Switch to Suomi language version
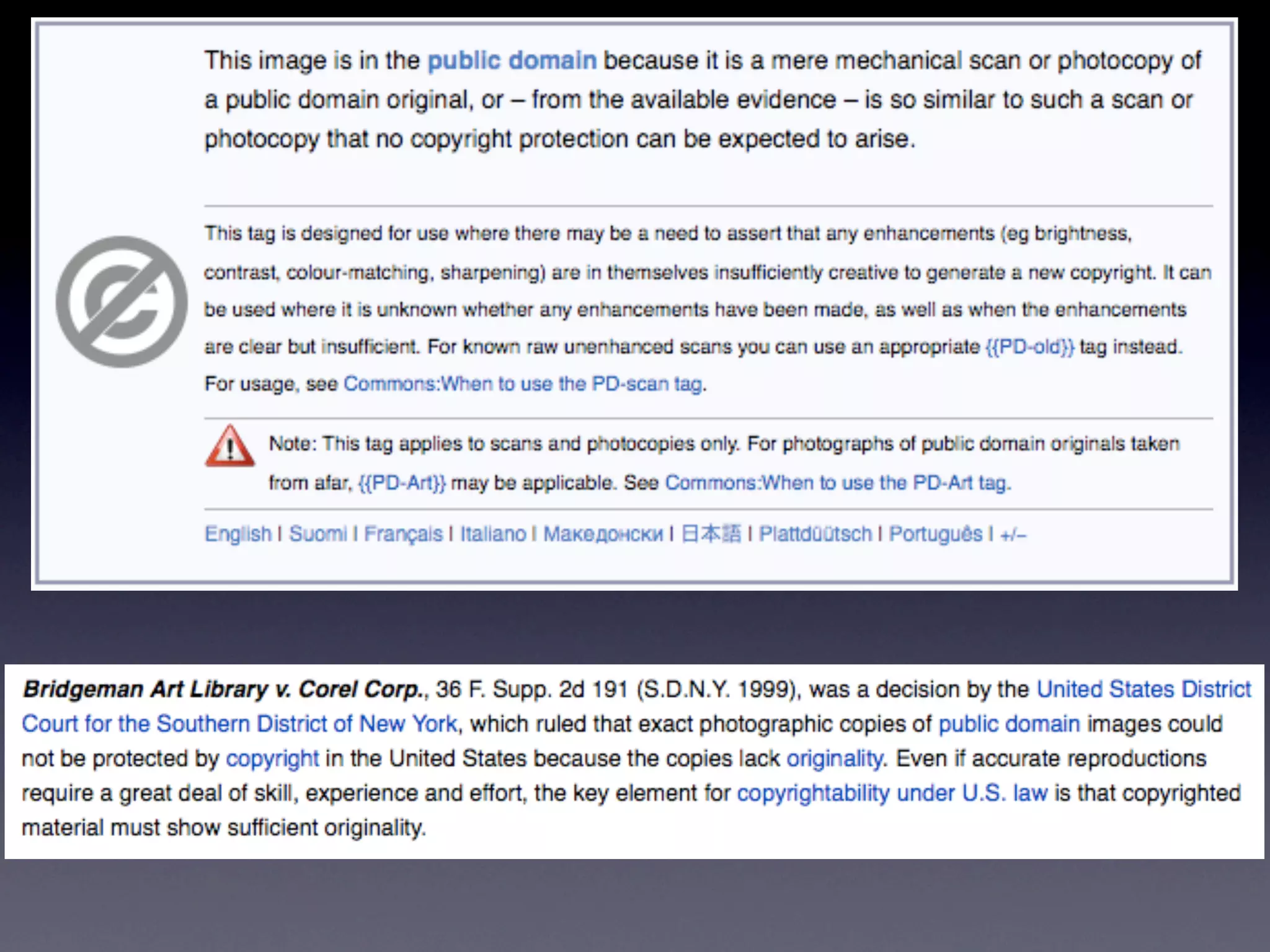1270x952 pixels. (317, 534)
